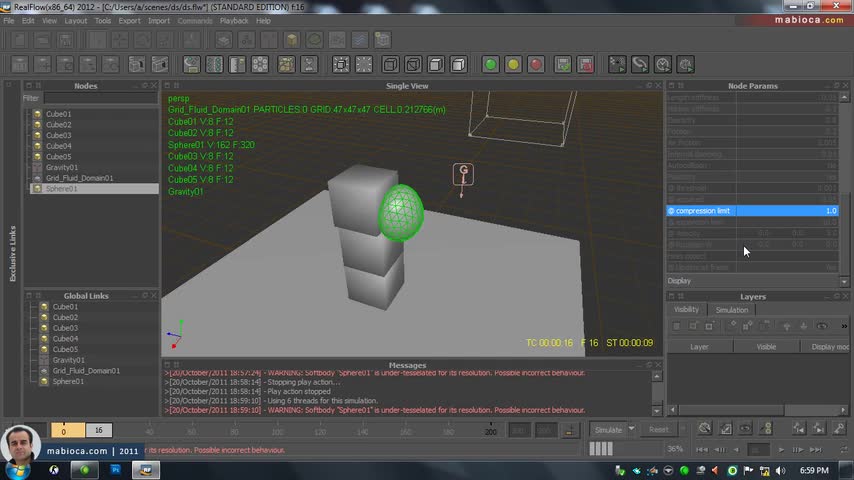Click the bounding box display mode icon
854x480 pixels.
click(x=390, y=65)
